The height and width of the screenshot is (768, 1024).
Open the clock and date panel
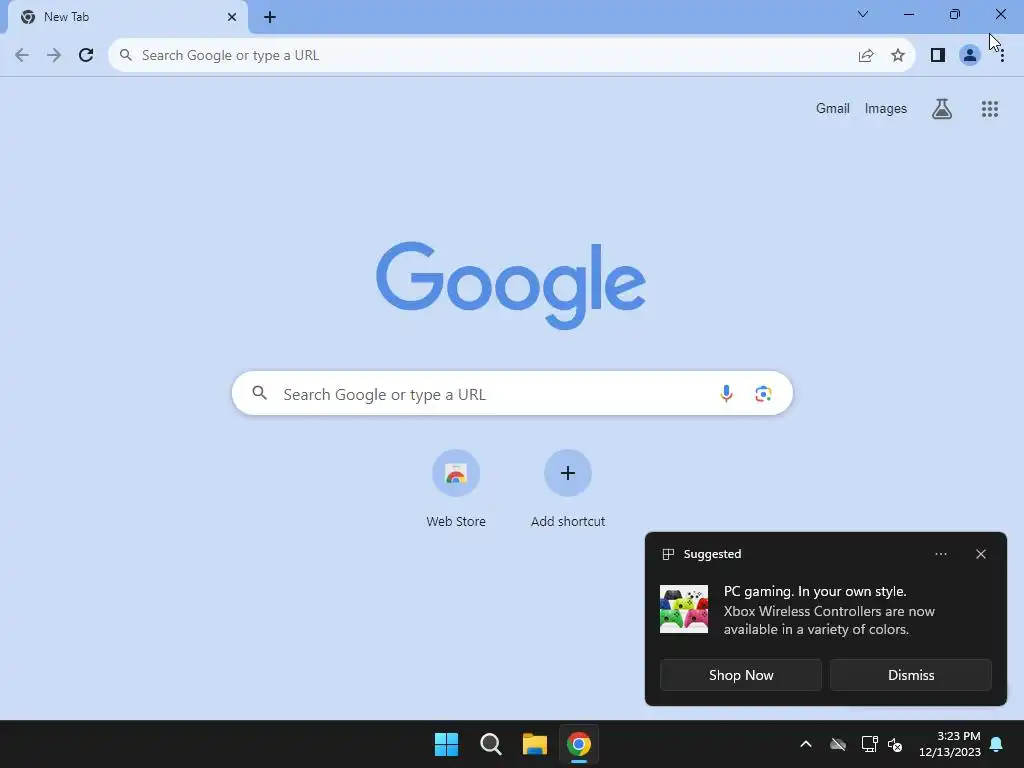click(950, 744)
